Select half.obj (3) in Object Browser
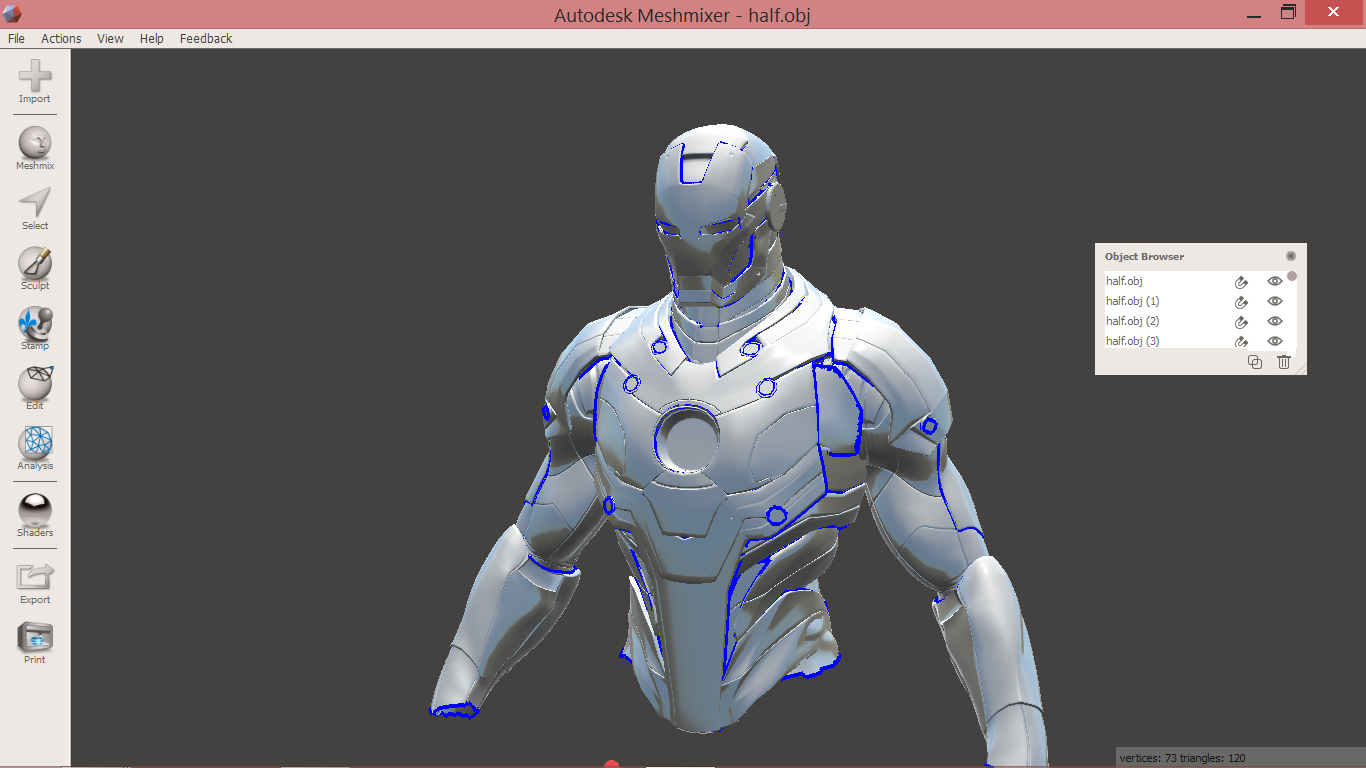 [1132, 341]
